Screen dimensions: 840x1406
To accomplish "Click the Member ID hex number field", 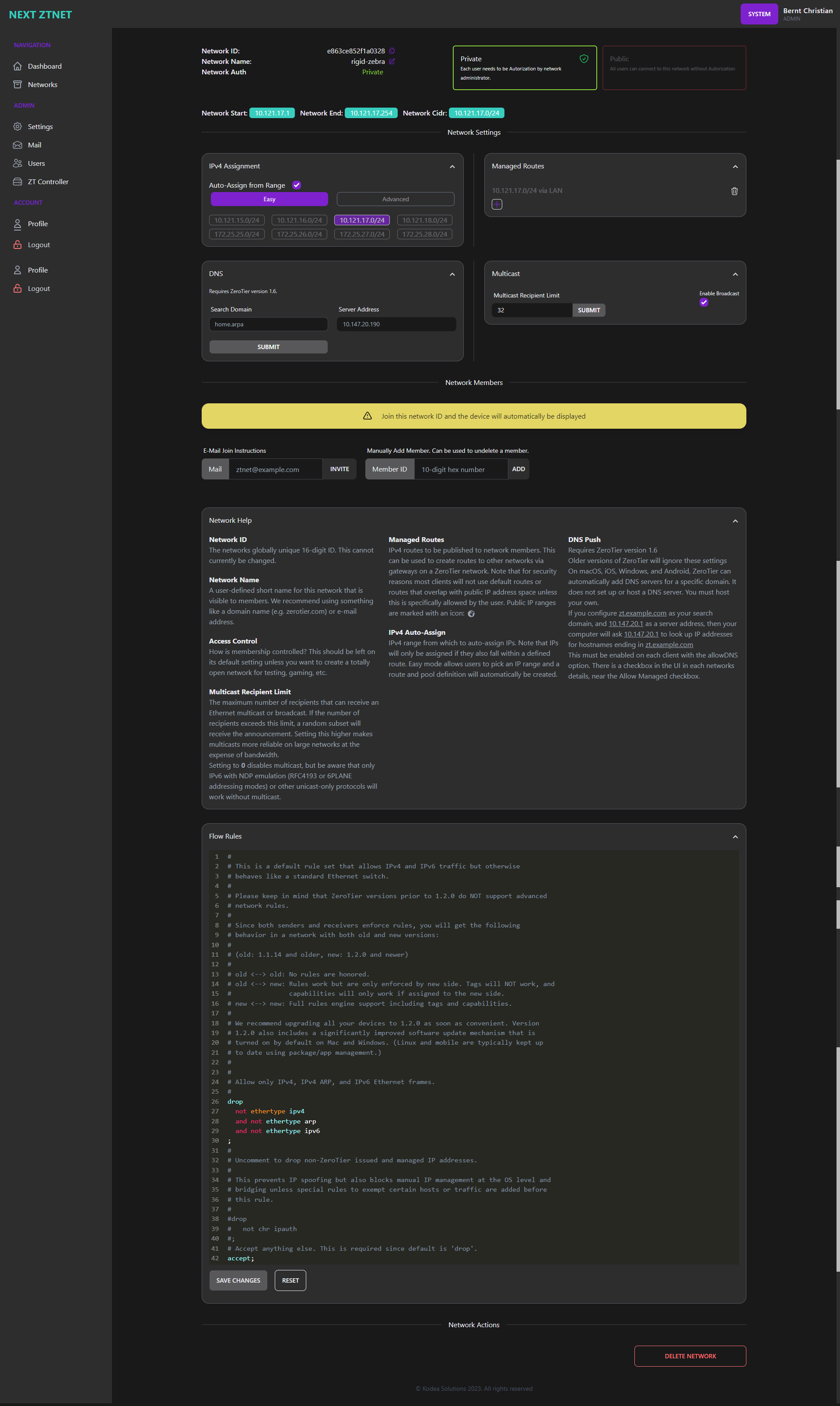I will (461, 469).
